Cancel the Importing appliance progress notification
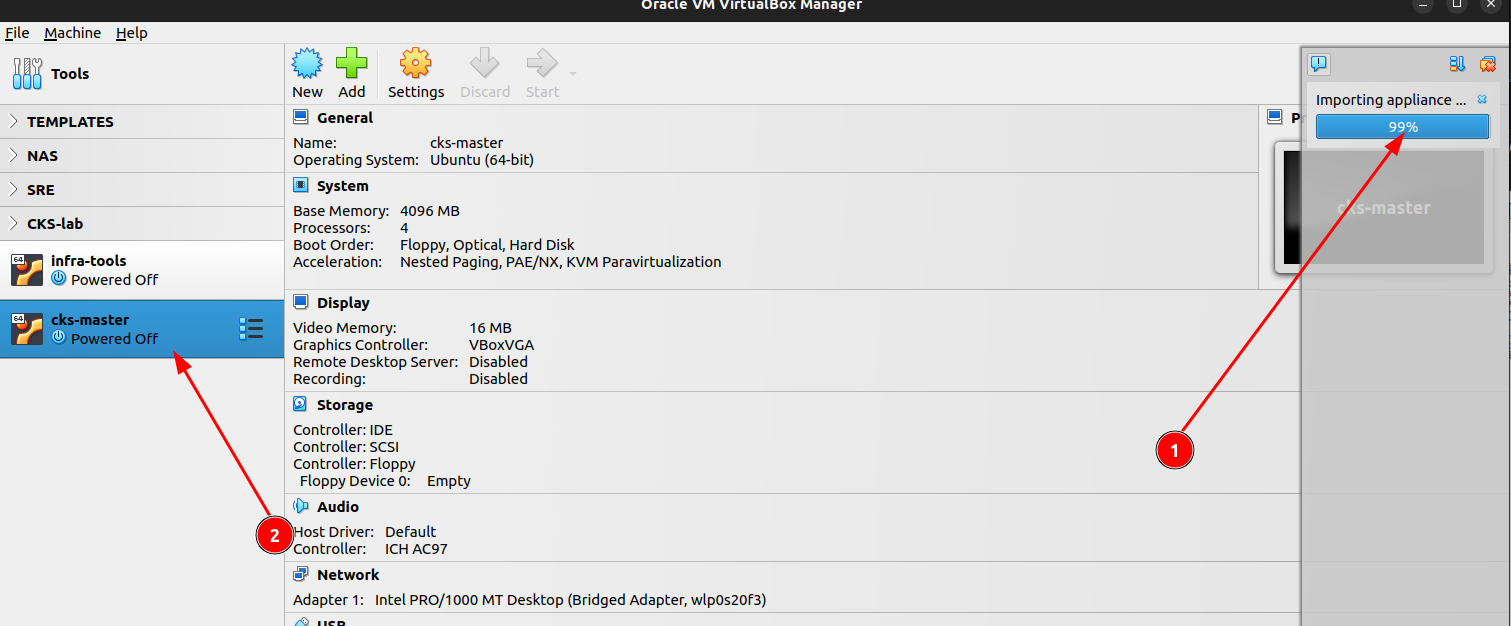 [1482, 99]
